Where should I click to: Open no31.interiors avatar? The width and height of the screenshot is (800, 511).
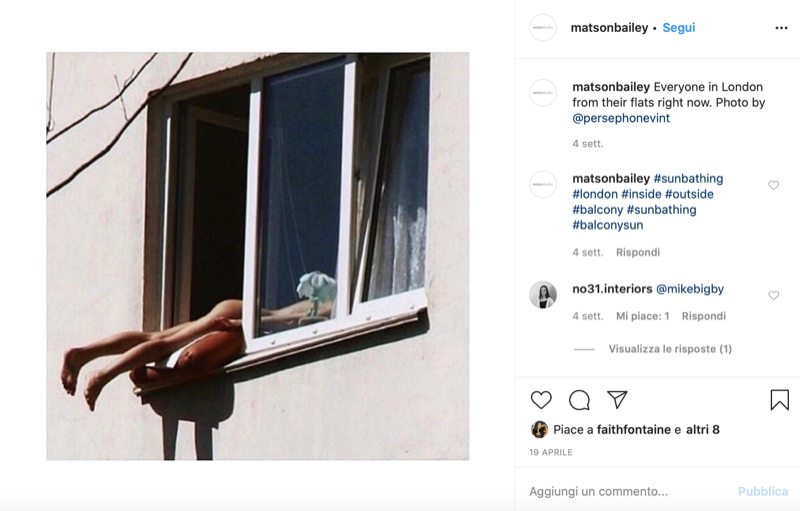tap(543, 295)
